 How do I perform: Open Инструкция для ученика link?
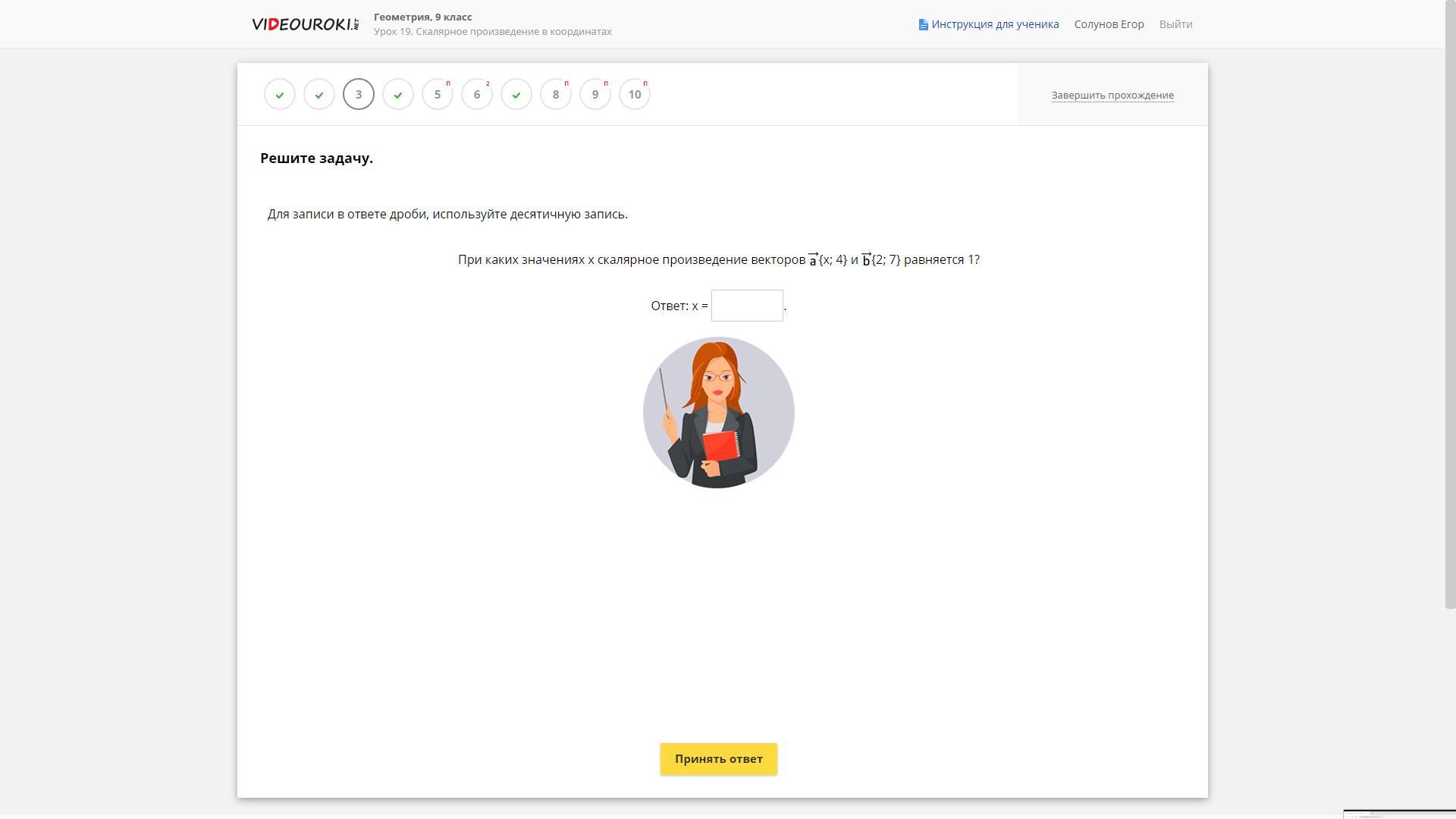pos(995,24)
